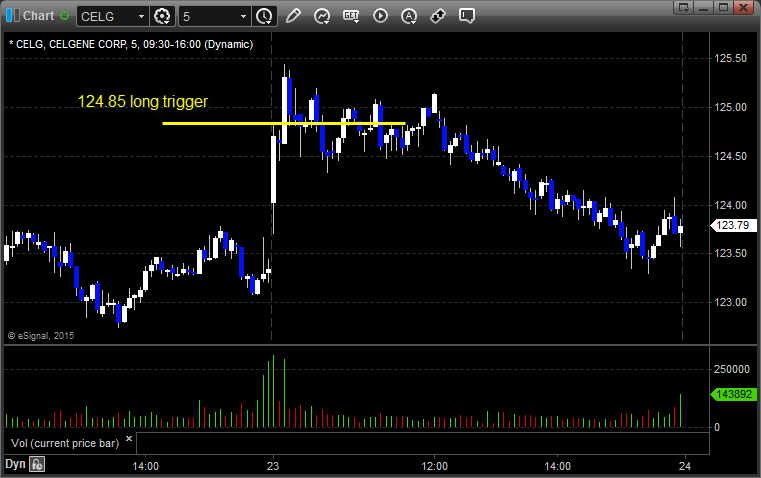Image resolution: width=761 pixels, height=478 pixels.
Task: Click the 23 date axis label
Action: tap(273, 466)
